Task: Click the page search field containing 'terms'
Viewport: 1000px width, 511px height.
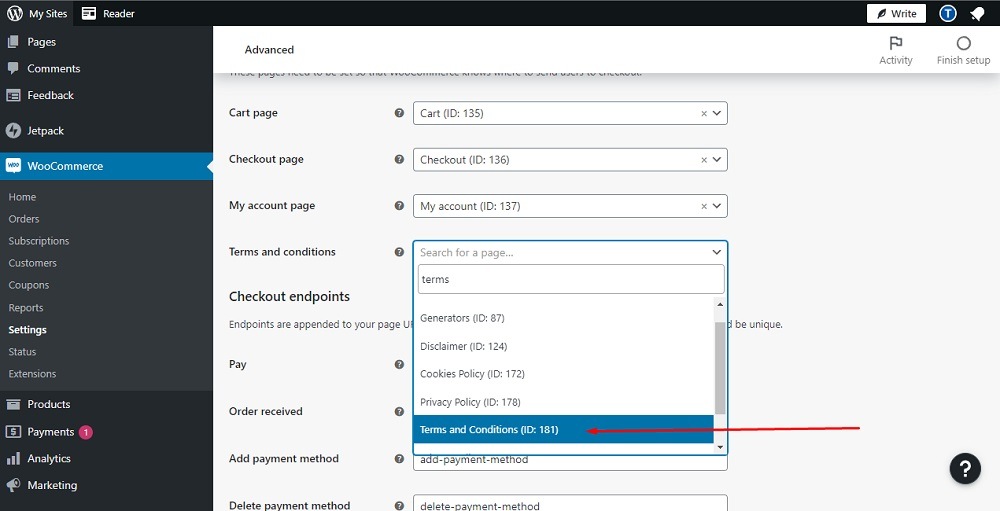Action: click(x=571, y=279)
